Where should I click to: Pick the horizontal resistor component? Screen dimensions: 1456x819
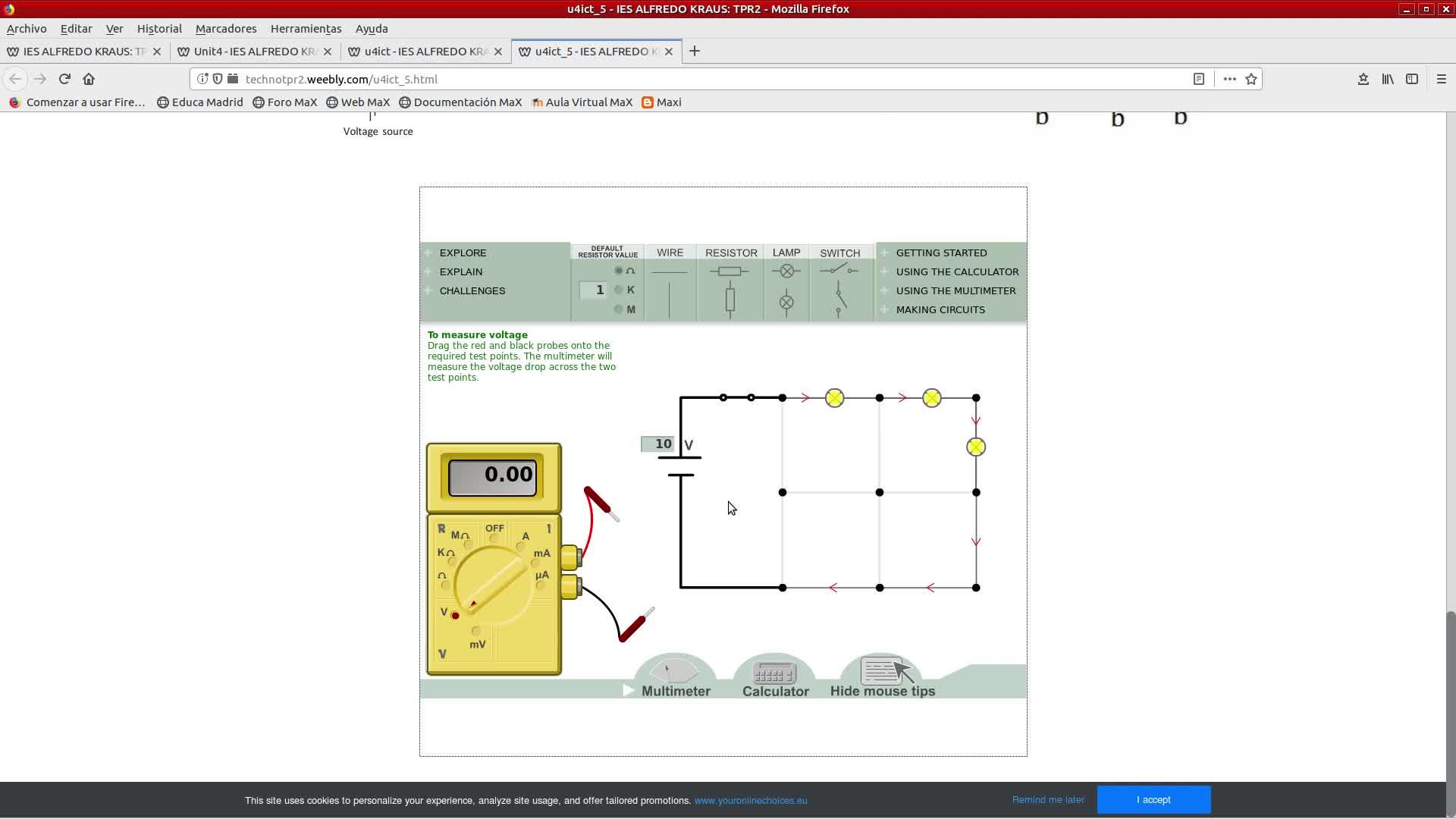(729, 271)
